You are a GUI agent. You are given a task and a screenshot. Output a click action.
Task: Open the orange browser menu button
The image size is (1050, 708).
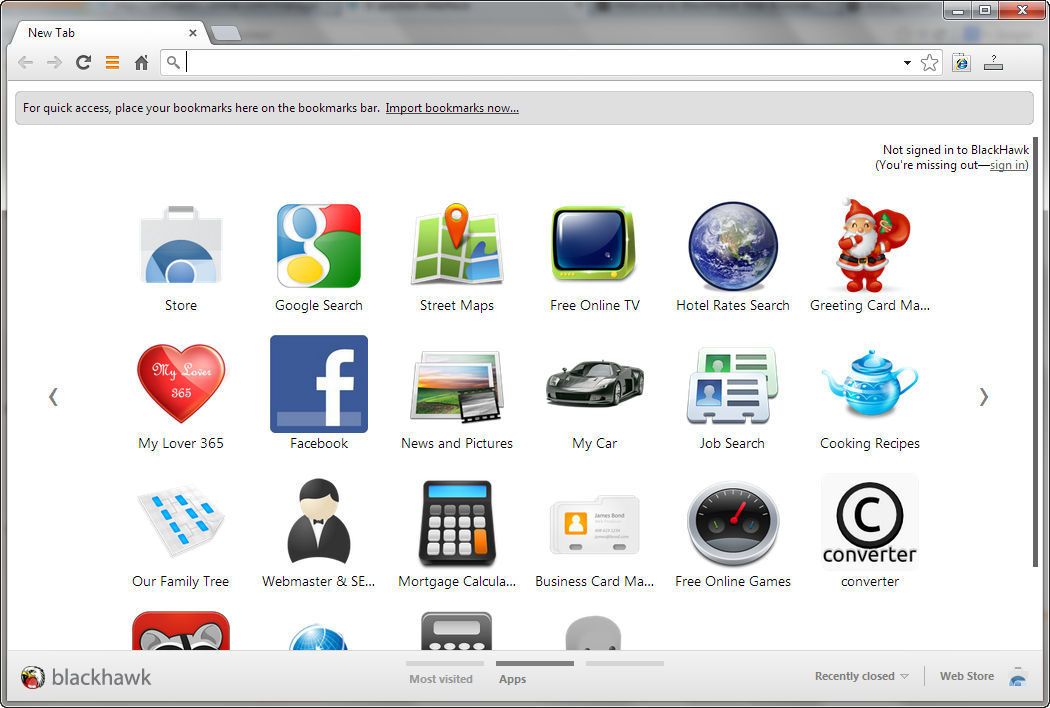[x=112, y=62]
